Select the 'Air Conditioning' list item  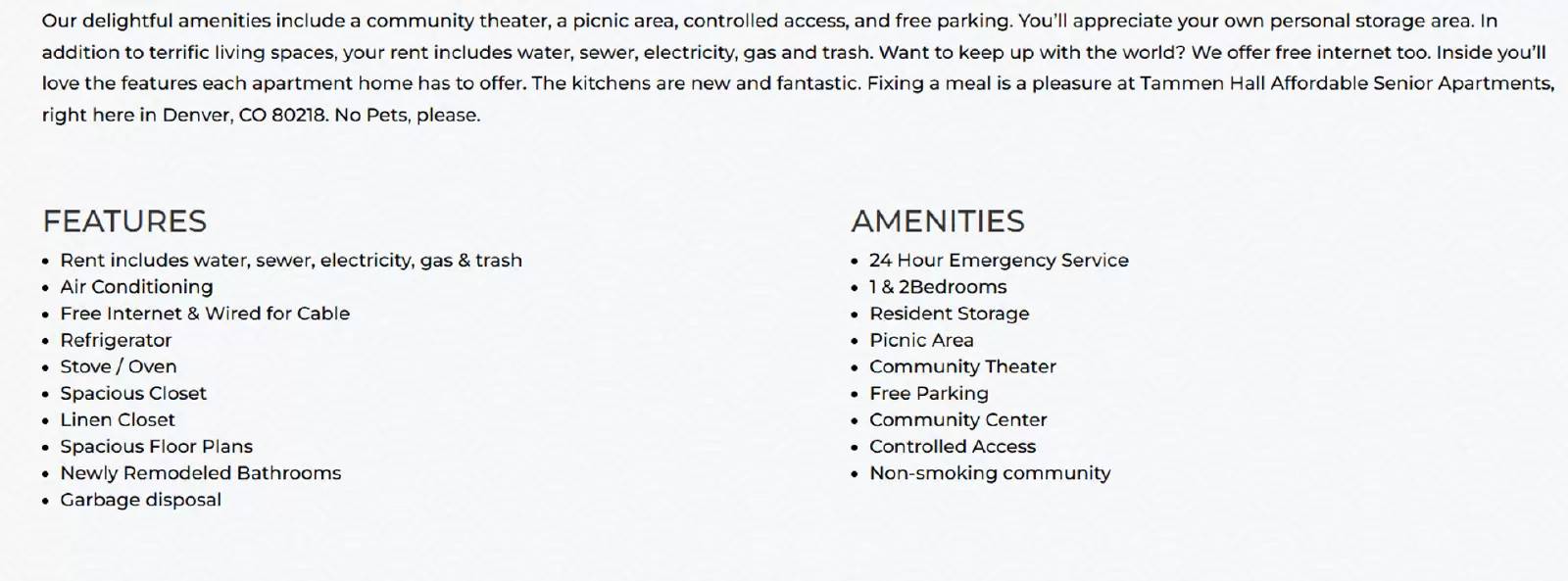click(x=136, y=287)
